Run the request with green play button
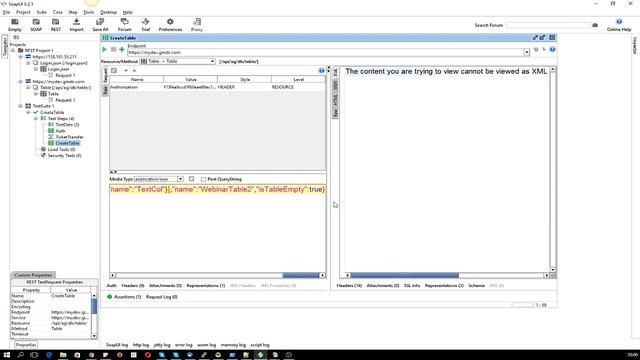 [104, 49]
